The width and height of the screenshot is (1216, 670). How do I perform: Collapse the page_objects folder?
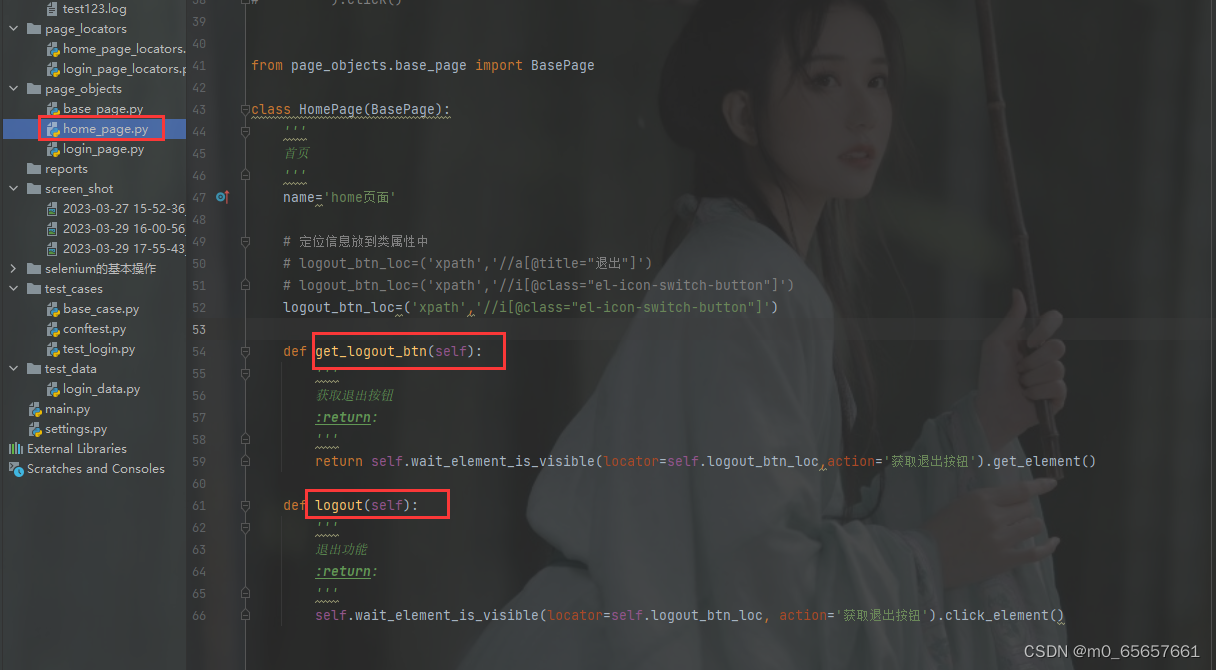tap(14, 89)
